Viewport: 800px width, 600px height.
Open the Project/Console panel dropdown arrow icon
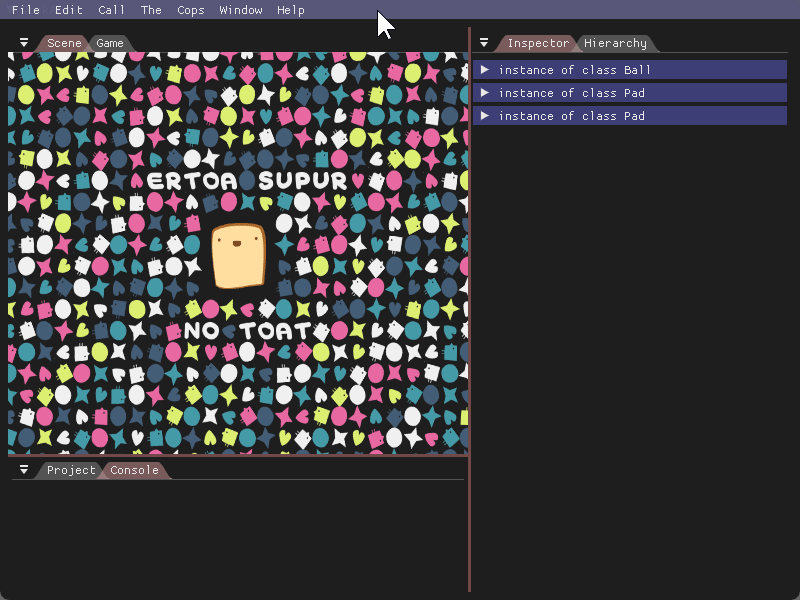(24, 470)
